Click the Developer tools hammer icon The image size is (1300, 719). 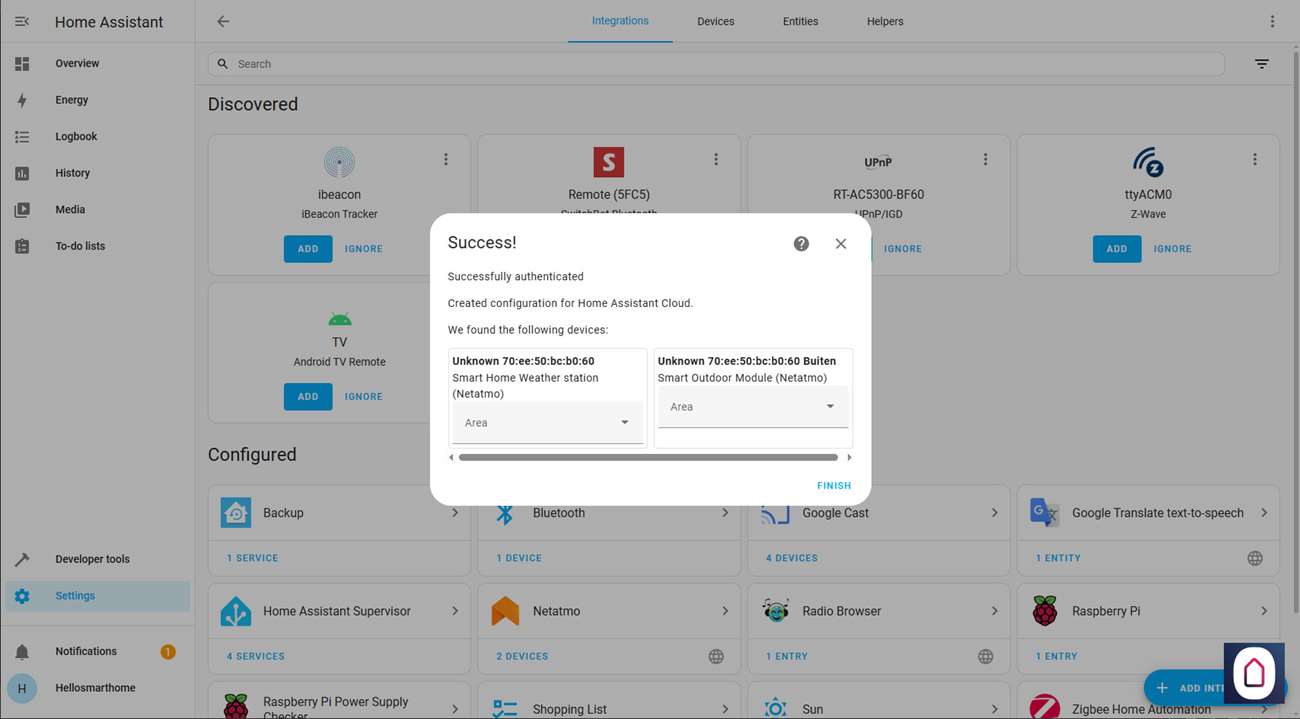click(x=22, y=560)
